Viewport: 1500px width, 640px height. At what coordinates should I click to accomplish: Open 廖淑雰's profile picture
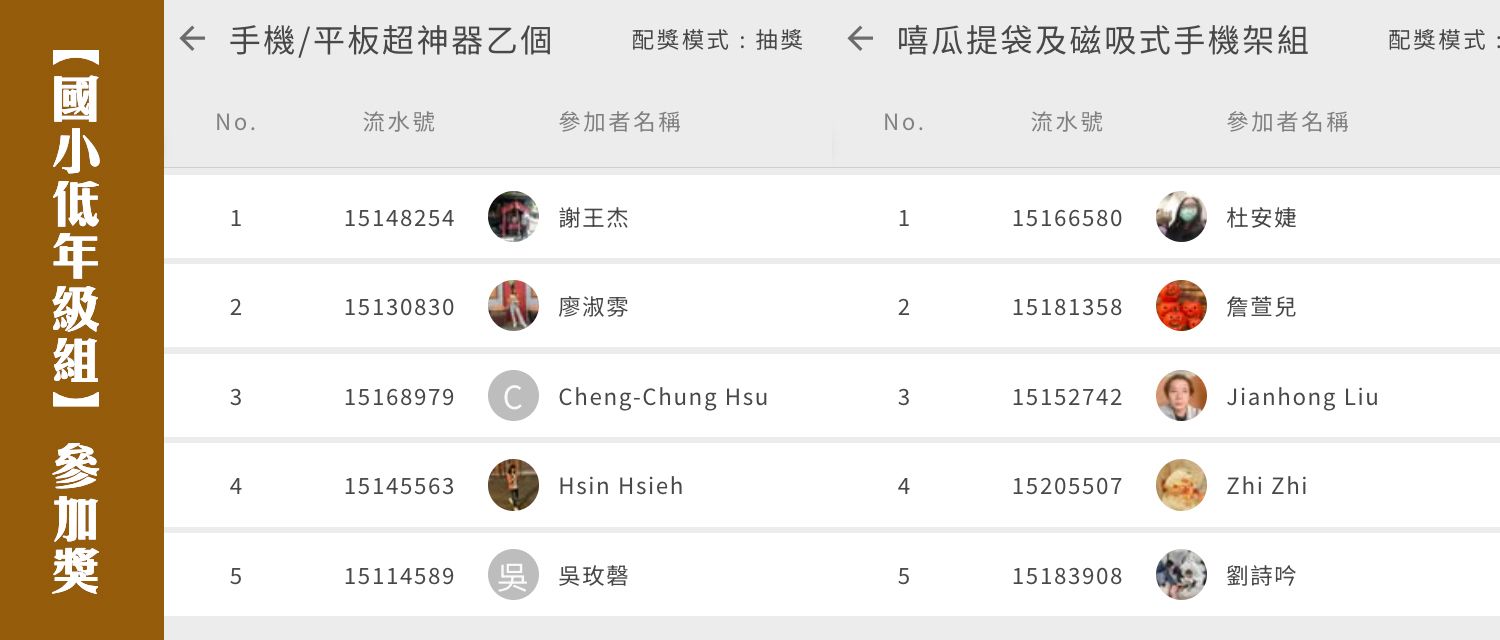pos(513,306)
